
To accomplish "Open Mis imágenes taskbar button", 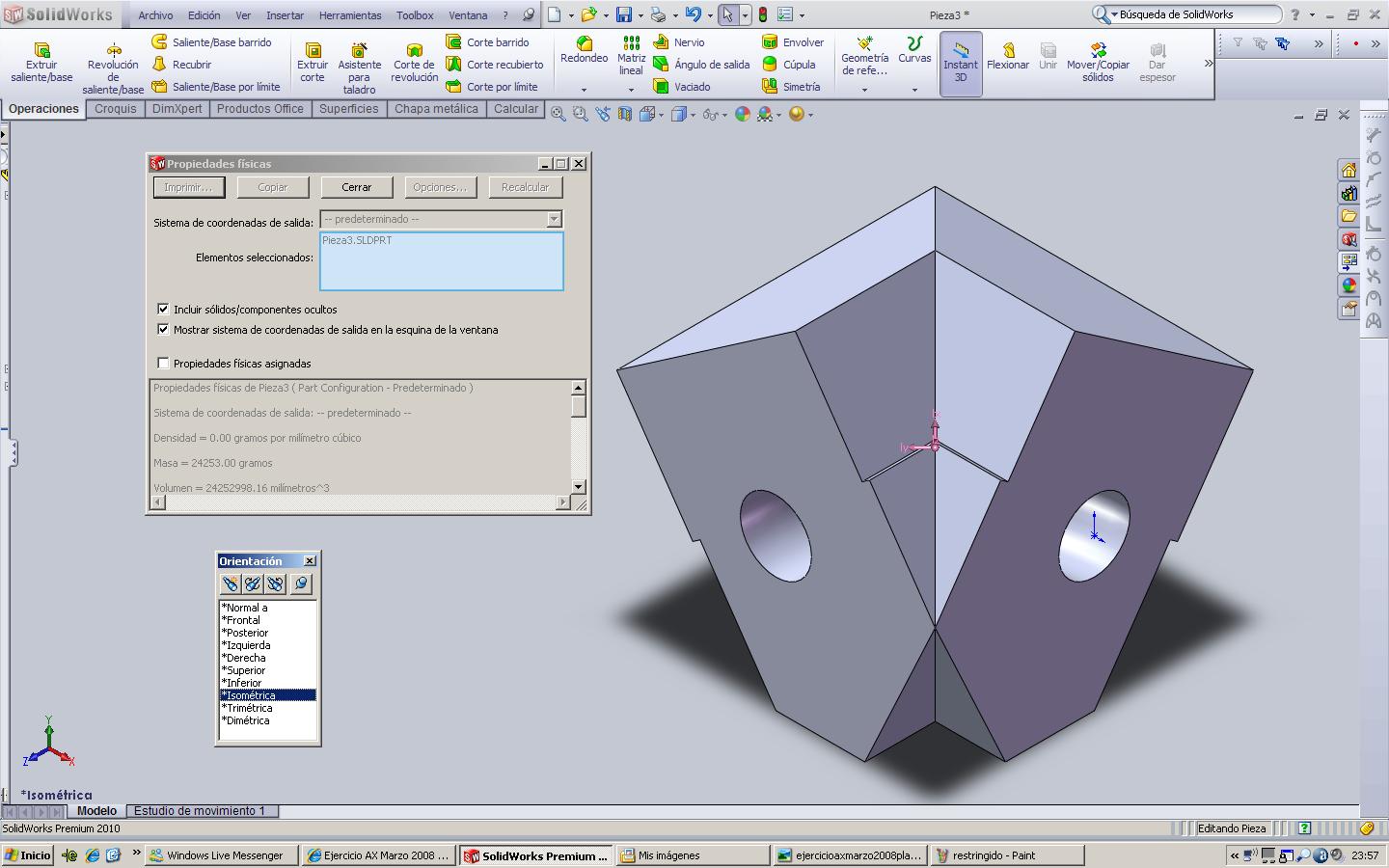I will tap(693, 855).
